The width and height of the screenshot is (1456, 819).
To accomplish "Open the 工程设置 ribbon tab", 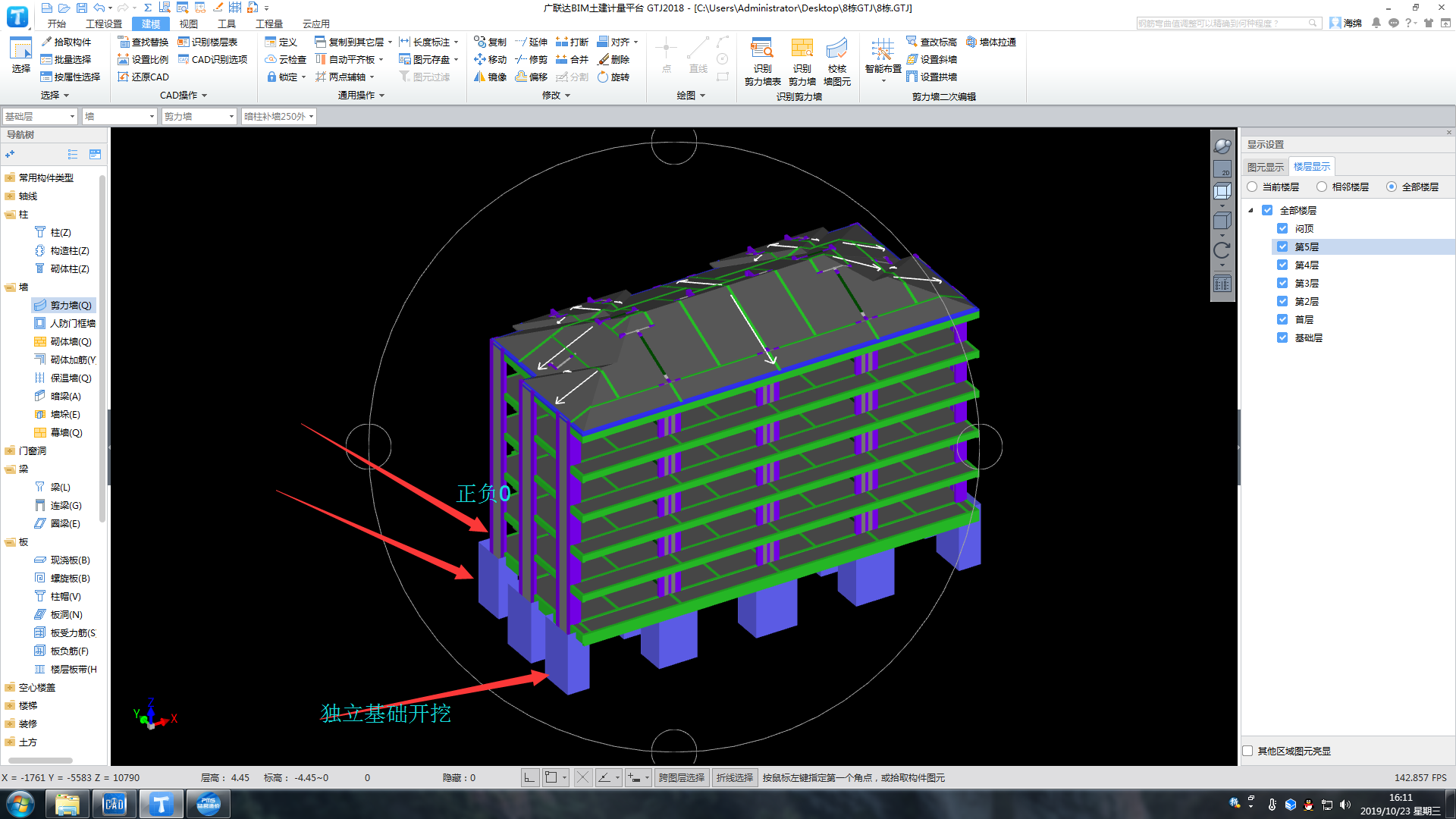I will tap(103, 24).
